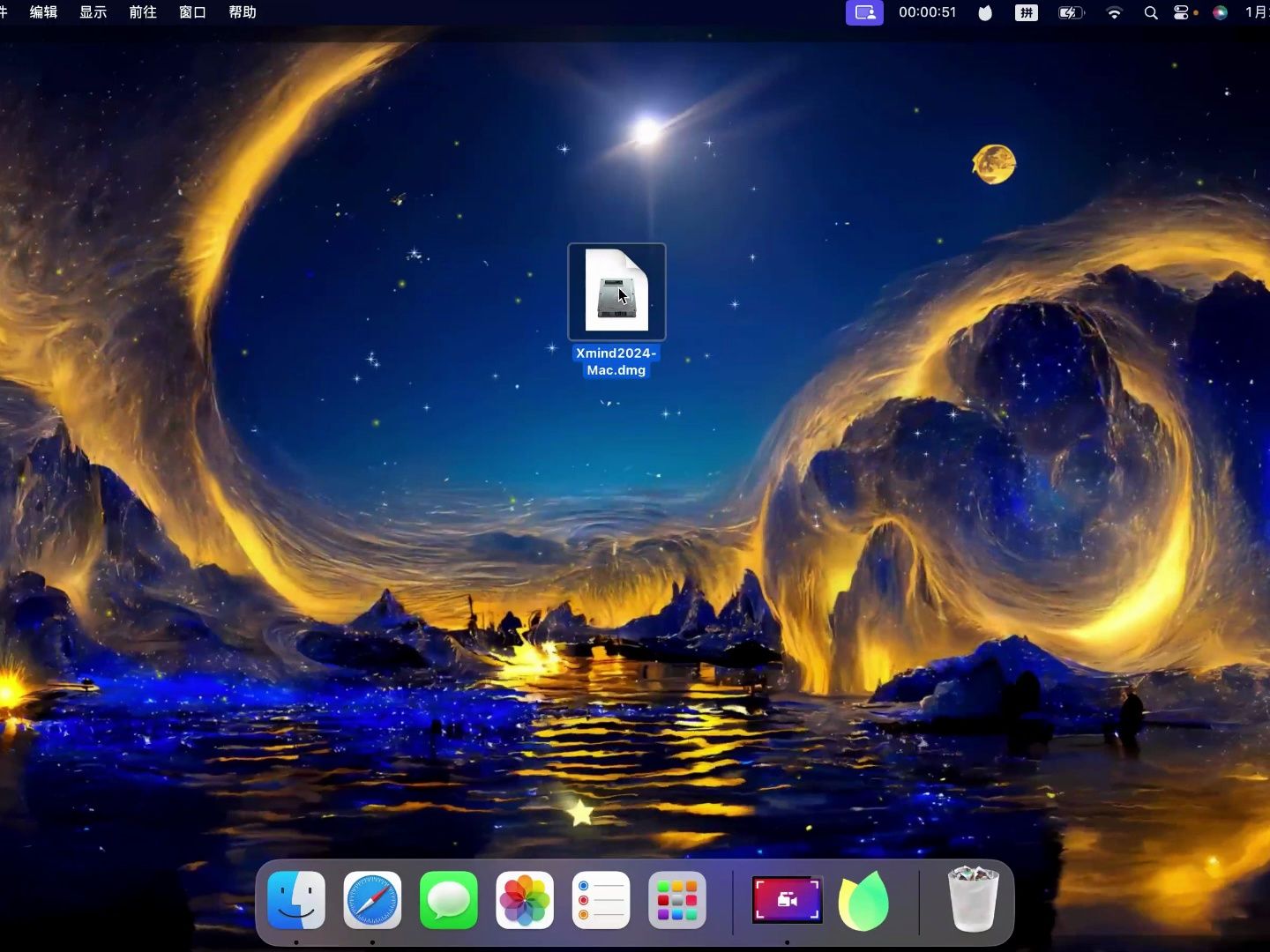The width and height of the screenshot is (1270, 952).
Task: Click the battery status icon
Action: tap(1071, 13)
